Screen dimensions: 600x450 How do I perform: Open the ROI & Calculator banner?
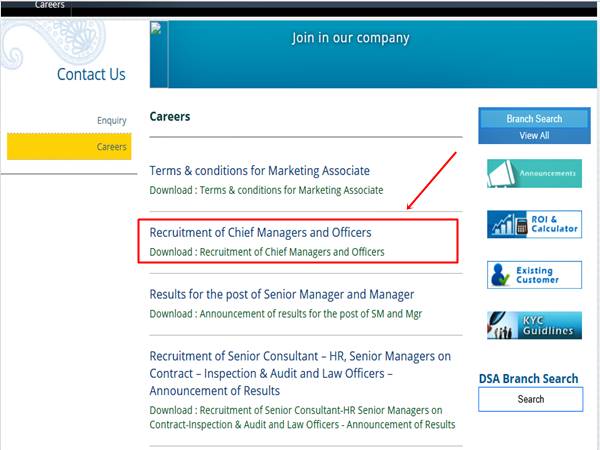(x=534, y=224)
